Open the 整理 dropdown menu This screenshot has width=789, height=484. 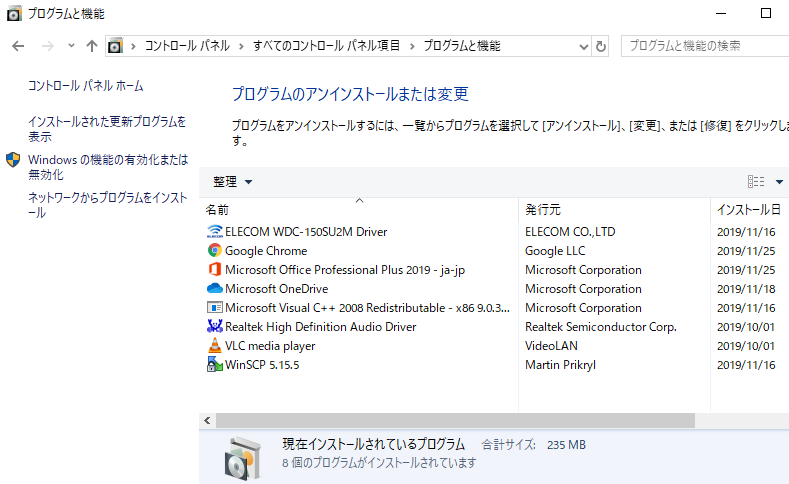tap(232, 182)
